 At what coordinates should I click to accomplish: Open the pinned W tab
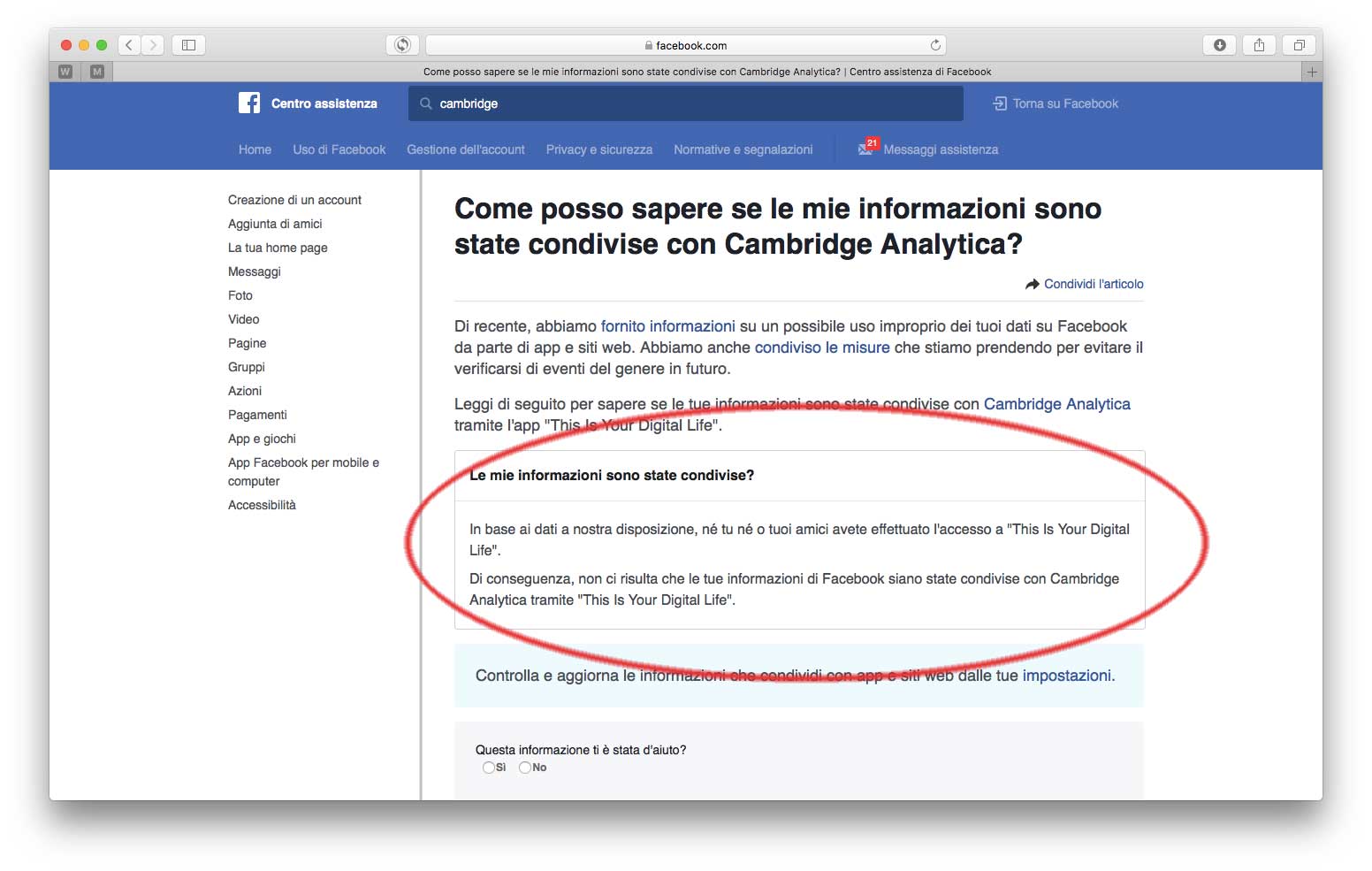click(x=65, y=72)
